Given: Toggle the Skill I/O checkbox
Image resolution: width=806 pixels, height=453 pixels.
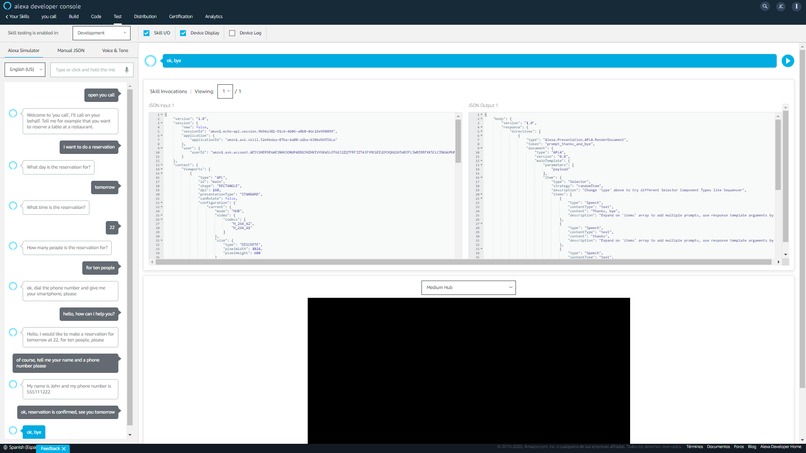Looking at the screenshot, I should 146,33.
